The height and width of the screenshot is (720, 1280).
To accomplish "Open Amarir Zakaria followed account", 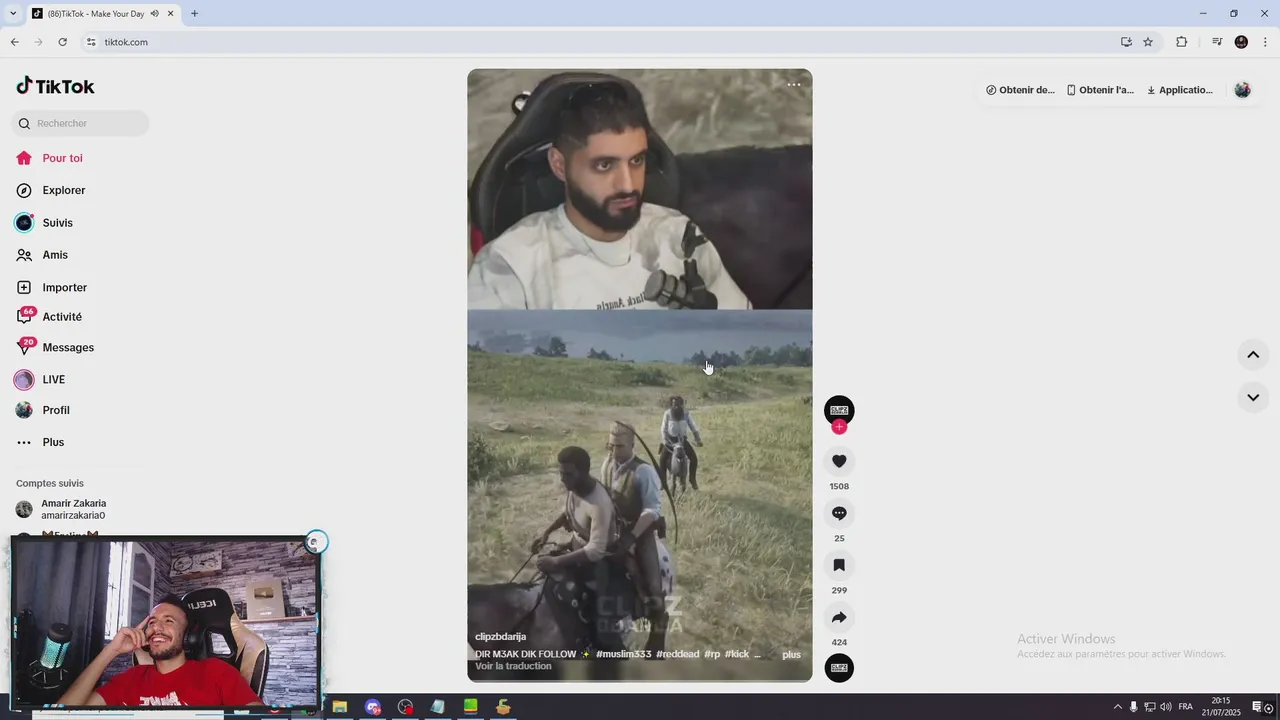I will [x=74, y=509].
